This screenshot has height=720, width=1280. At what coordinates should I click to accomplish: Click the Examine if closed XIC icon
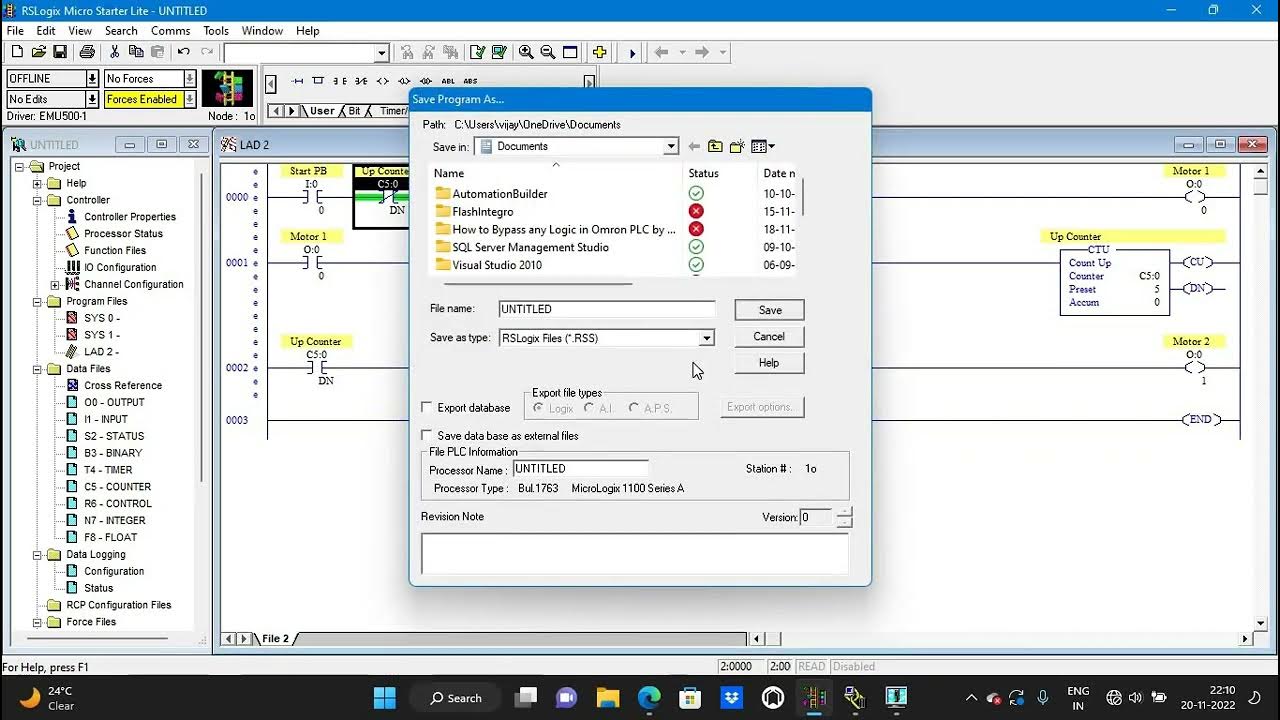[340, 81]
